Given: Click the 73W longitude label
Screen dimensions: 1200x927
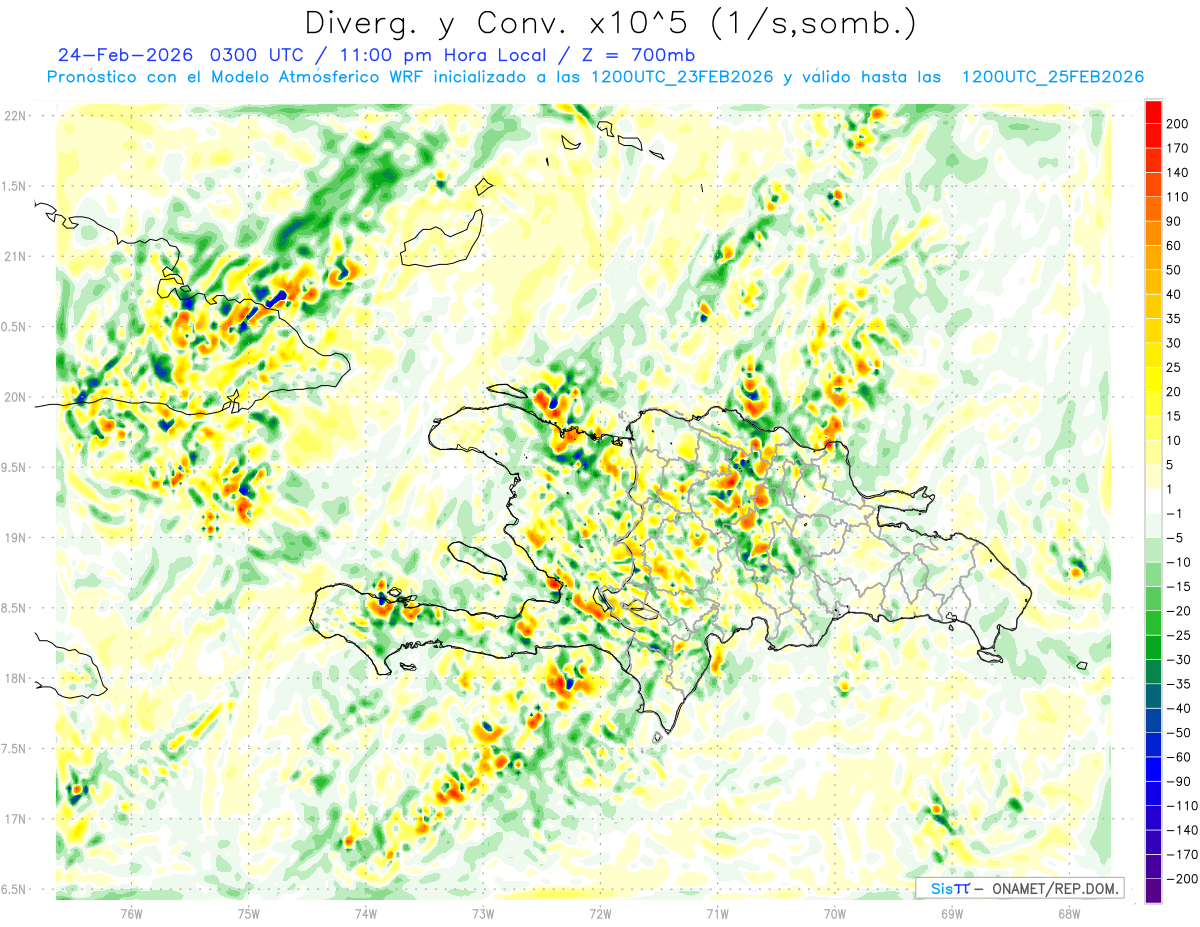Looking at the screenshot, I should point(483,914).
